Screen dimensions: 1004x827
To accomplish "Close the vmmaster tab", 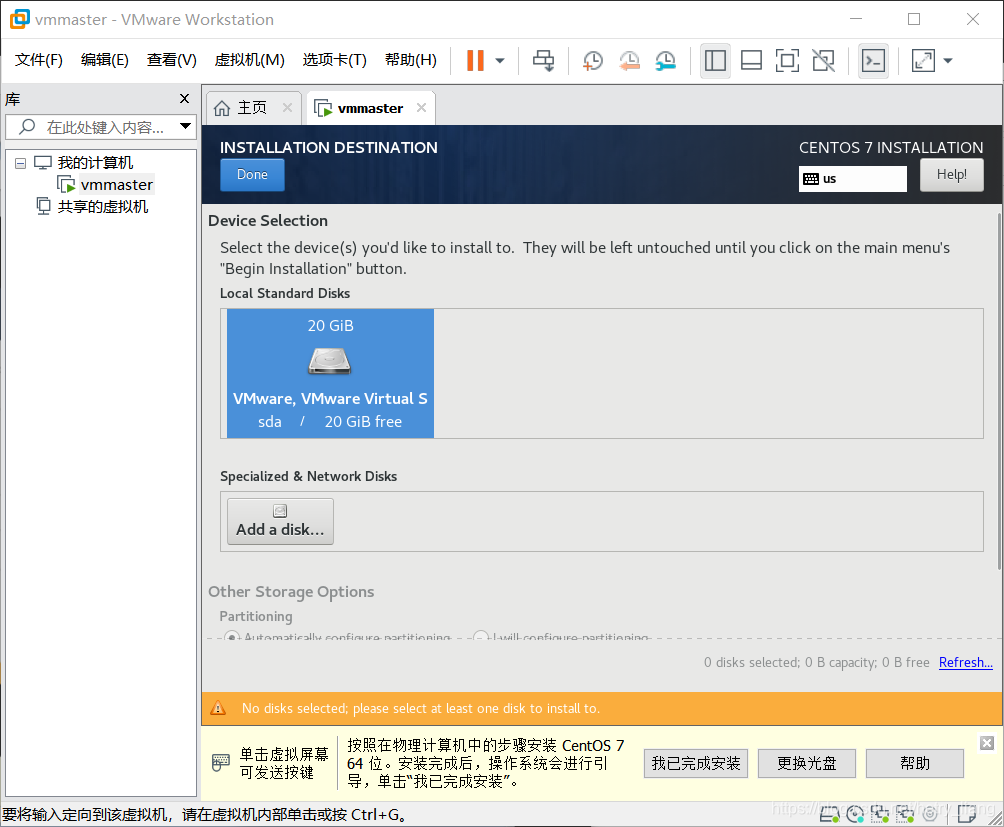I will tap(421, 108).
